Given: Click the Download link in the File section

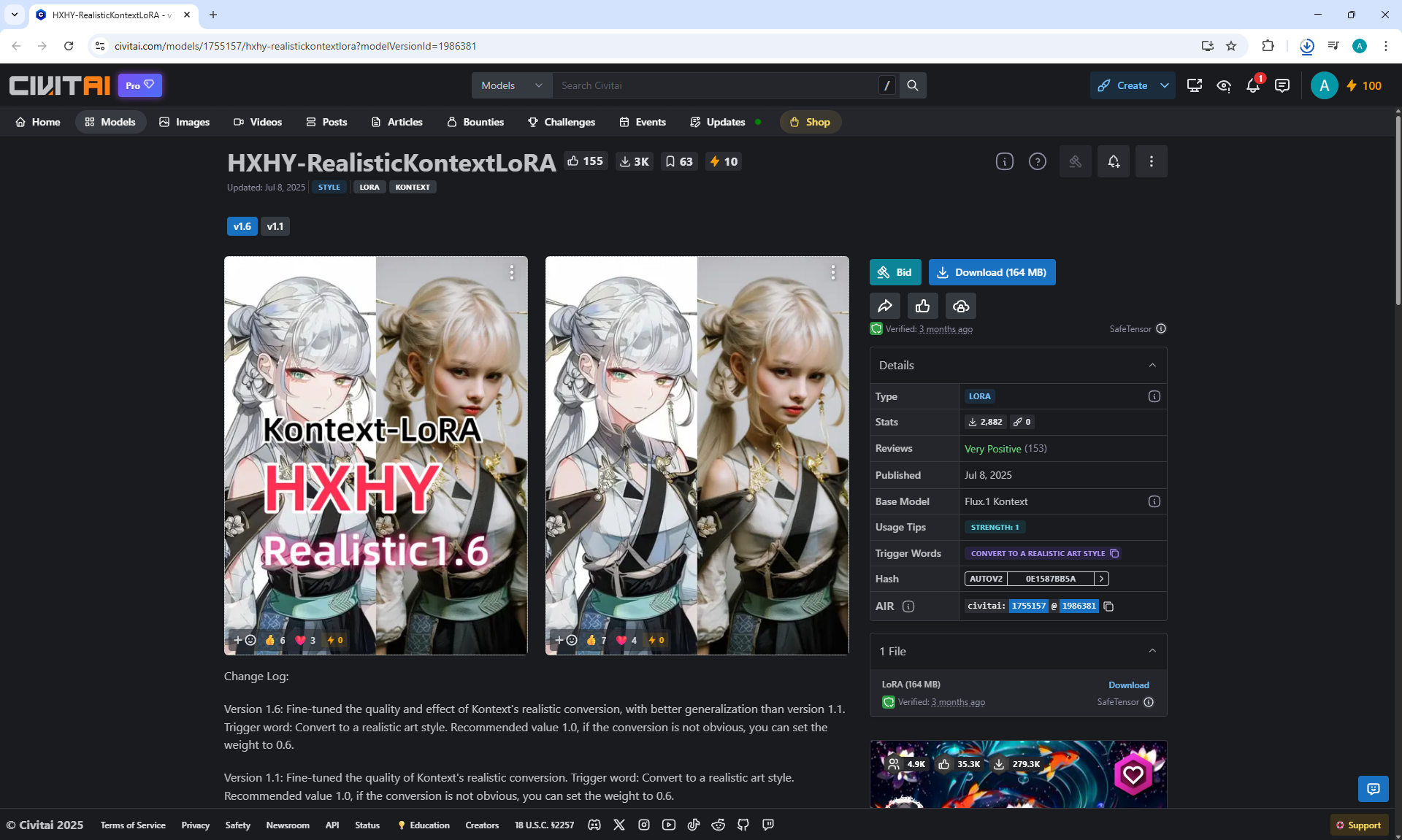Looking at the screenshot, I should click(x=1128, y=685).
